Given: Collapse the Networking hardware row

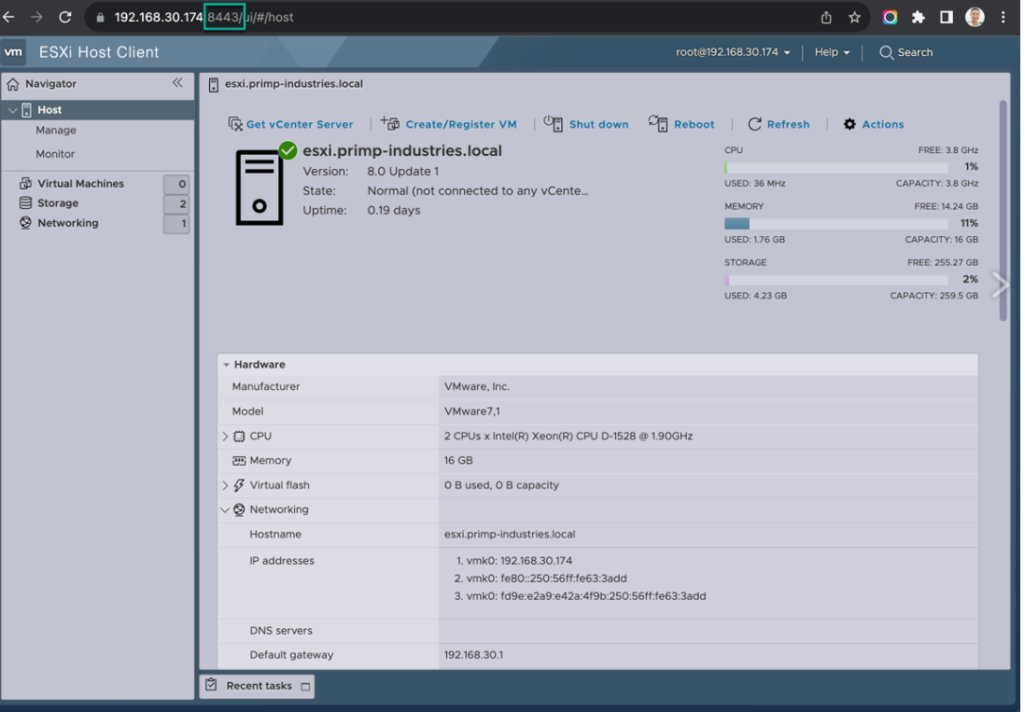Looking at the screenshot, I should point(225,510).
